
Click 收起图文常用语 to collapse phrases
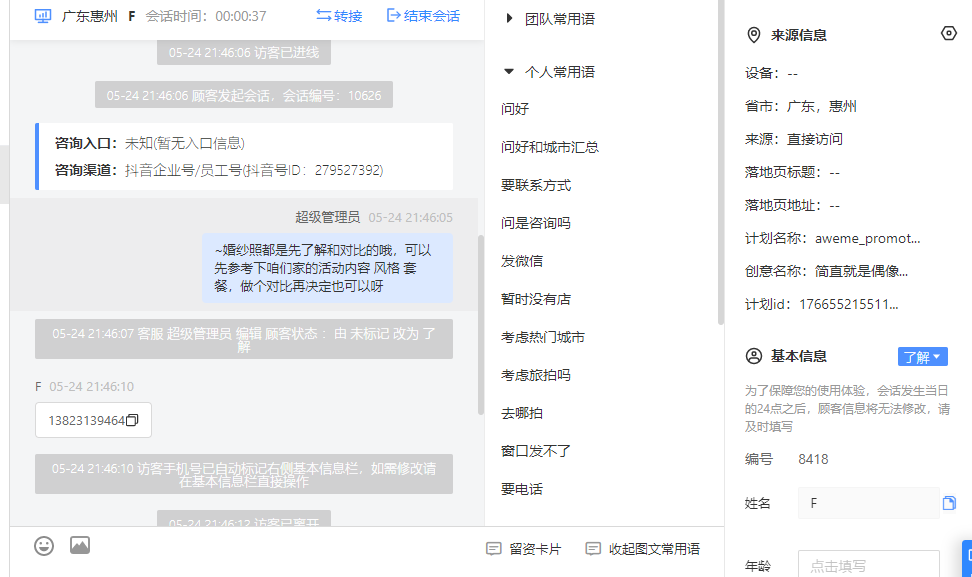642,549
